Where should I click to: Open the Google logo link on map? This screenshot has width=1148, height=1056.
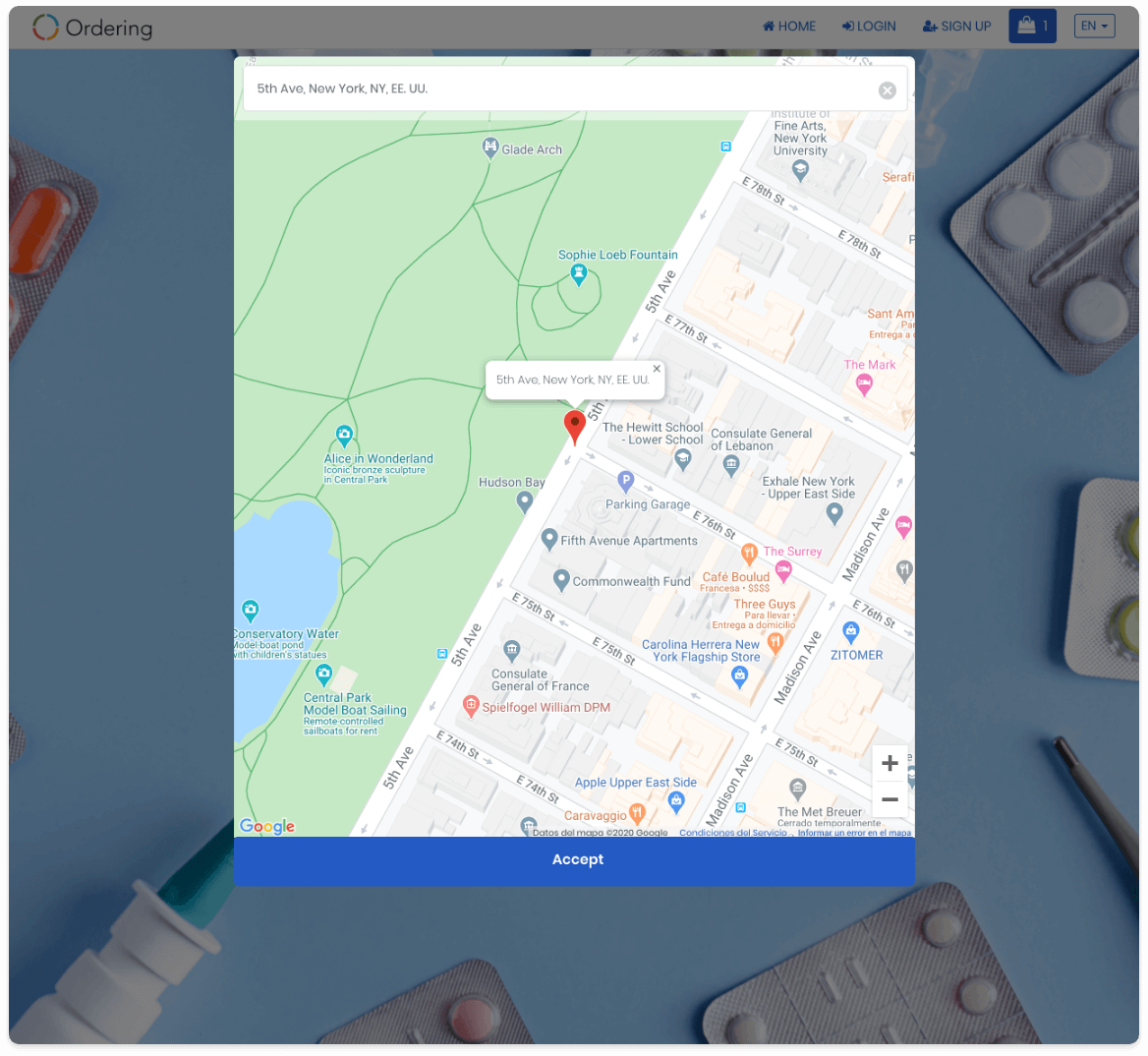[267, 826]
